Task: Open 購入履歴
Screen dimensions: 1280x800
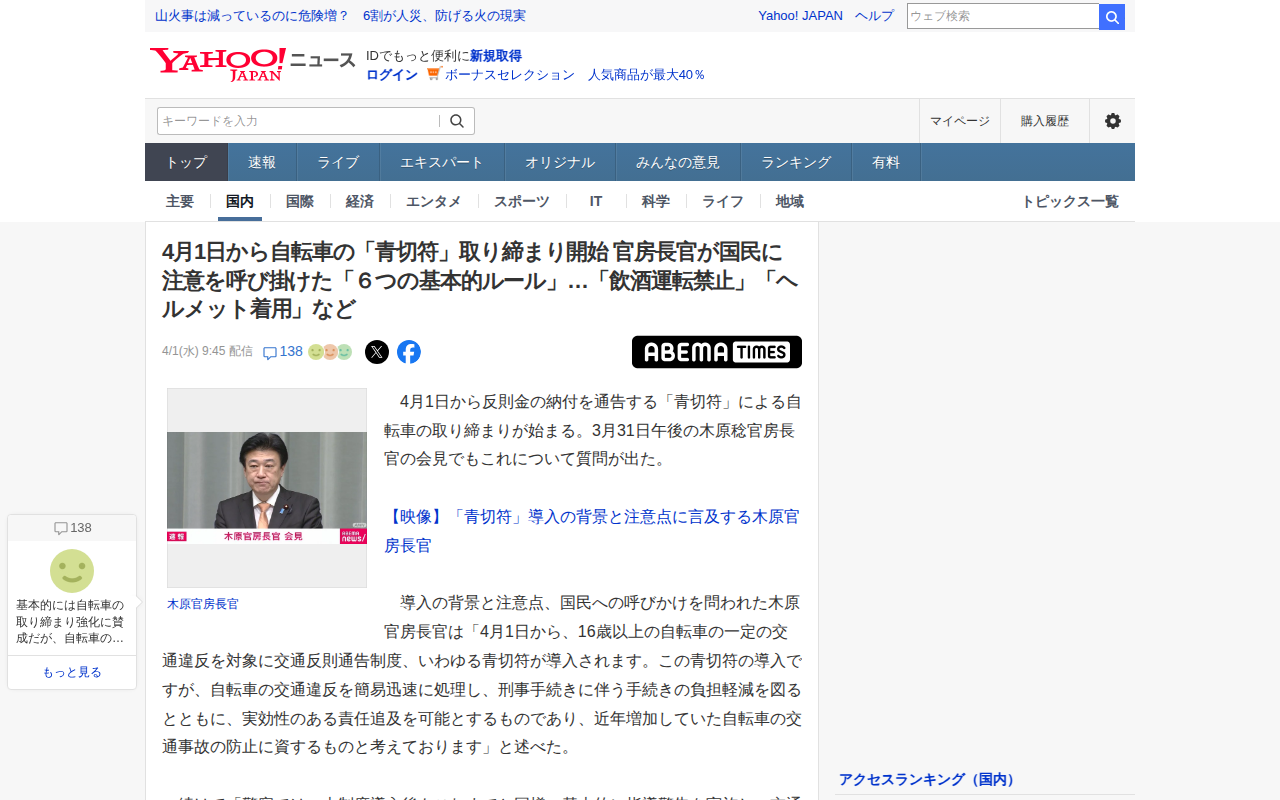Action: coord(1045,121)
